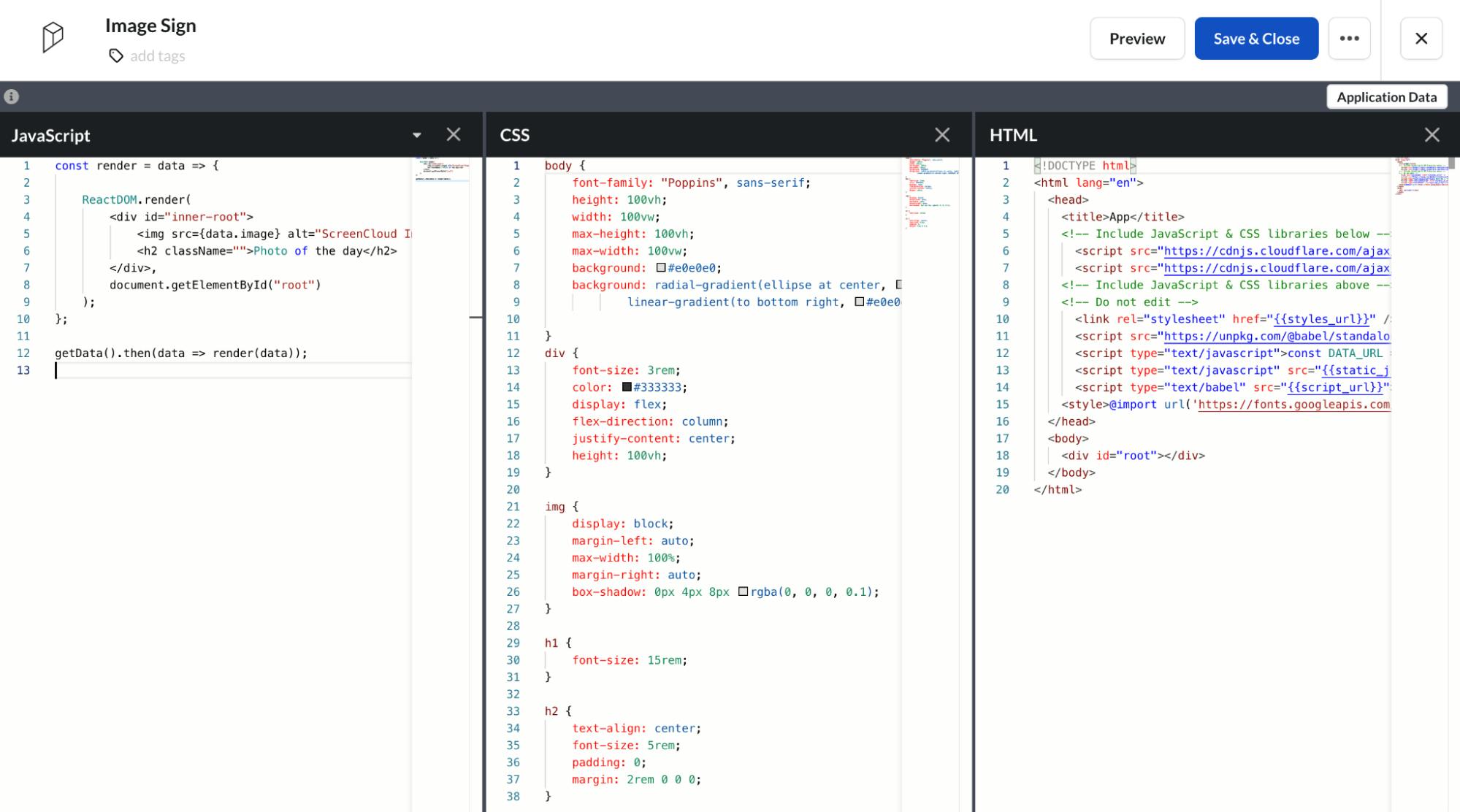Click '<!-- Do not edit -->' comment
This screenshot has height=812, width=1460.
coord(1129,302)
